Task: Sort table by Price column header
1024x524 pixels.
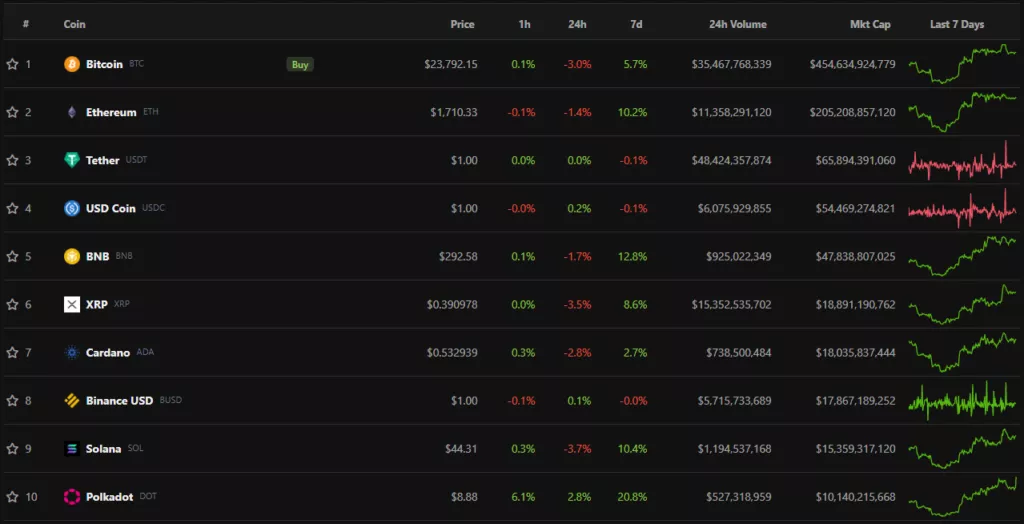Action: 462,24
